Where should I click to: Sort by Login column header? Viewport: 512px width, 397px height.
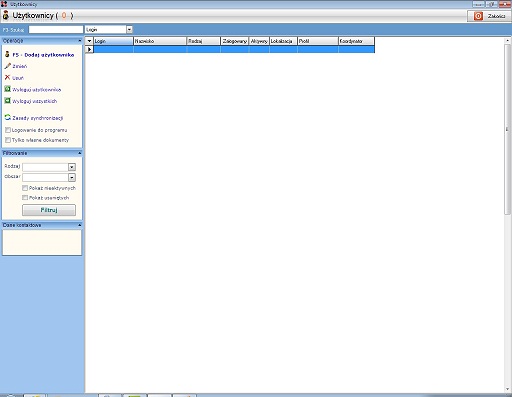tap(113, 41)
